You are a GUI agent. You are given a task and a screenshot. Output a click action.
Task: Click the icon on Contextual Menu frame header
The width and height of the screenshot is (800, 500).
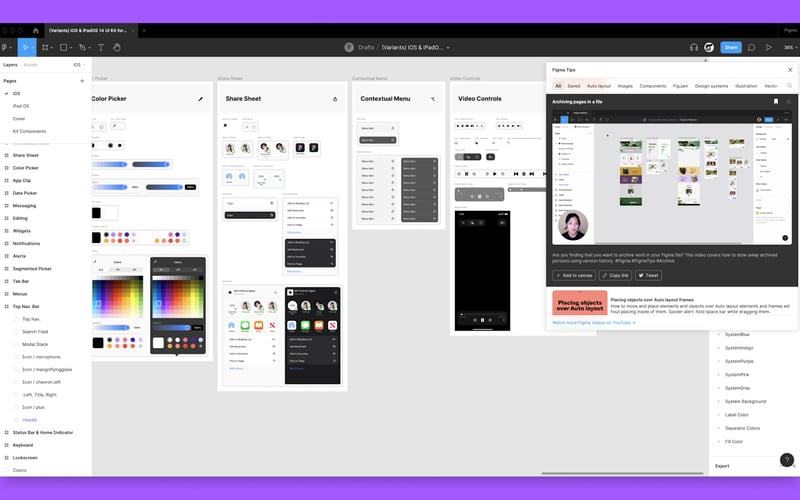tap(433, 99)
